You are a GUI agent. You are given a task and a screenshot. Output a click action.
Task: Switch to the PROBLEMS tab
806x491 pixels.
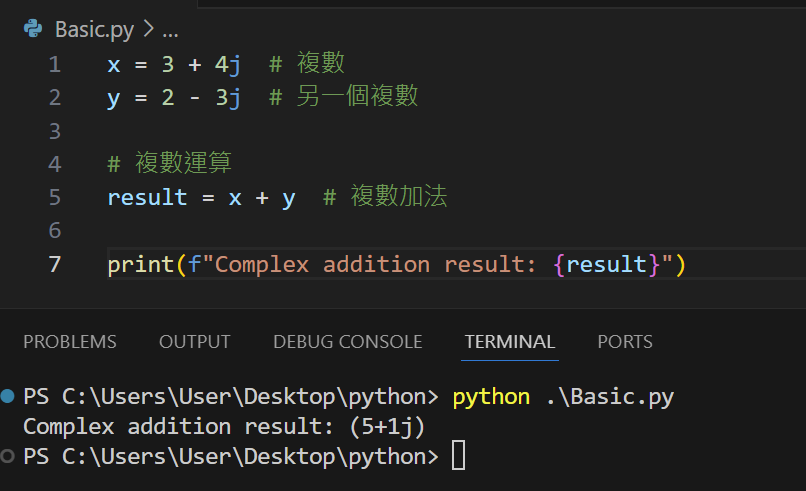70,342
